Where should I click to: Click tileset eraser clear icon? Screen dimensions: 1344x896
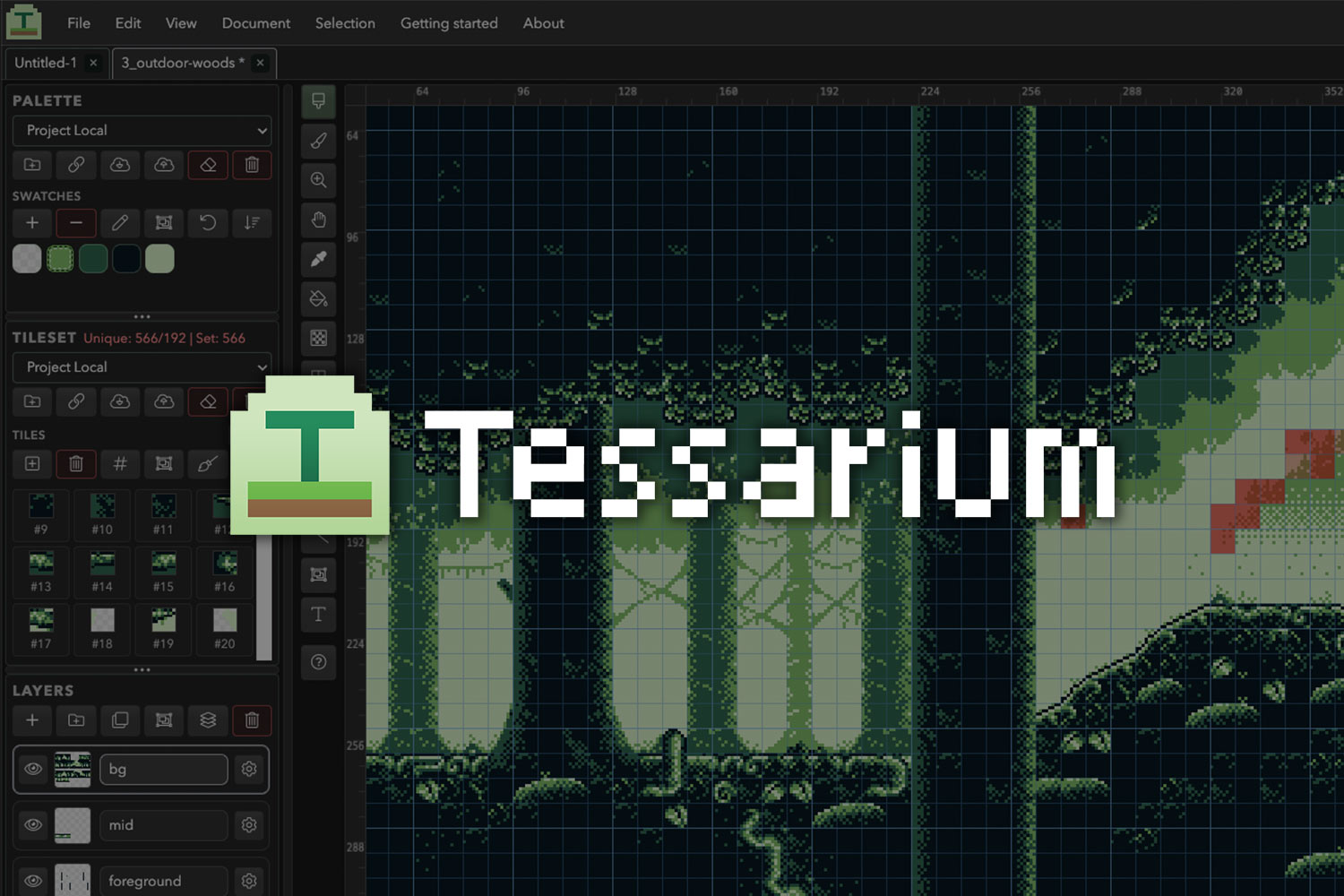[208, 401]
